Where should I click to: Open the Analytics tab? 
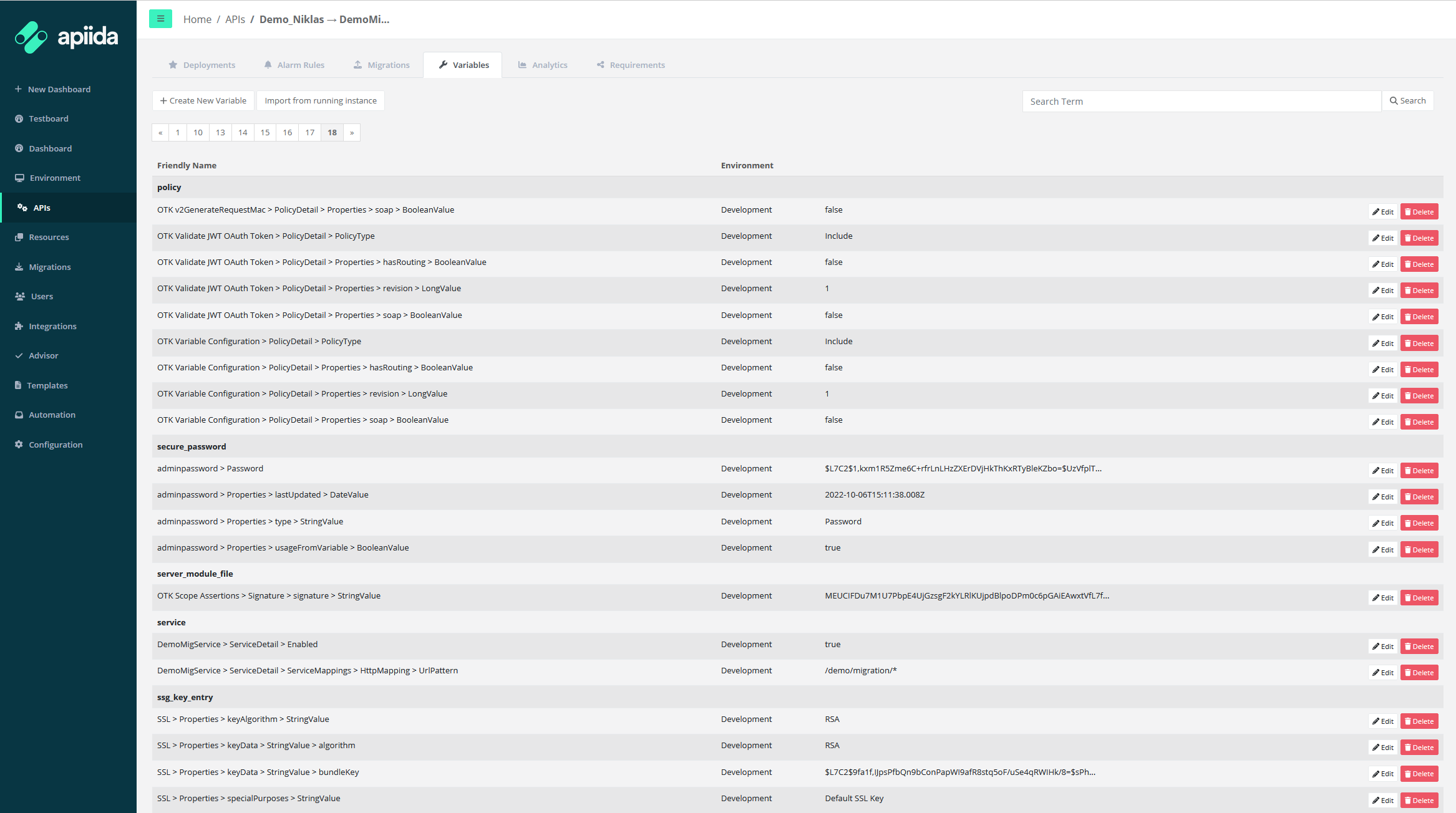(x=543, y=65)
